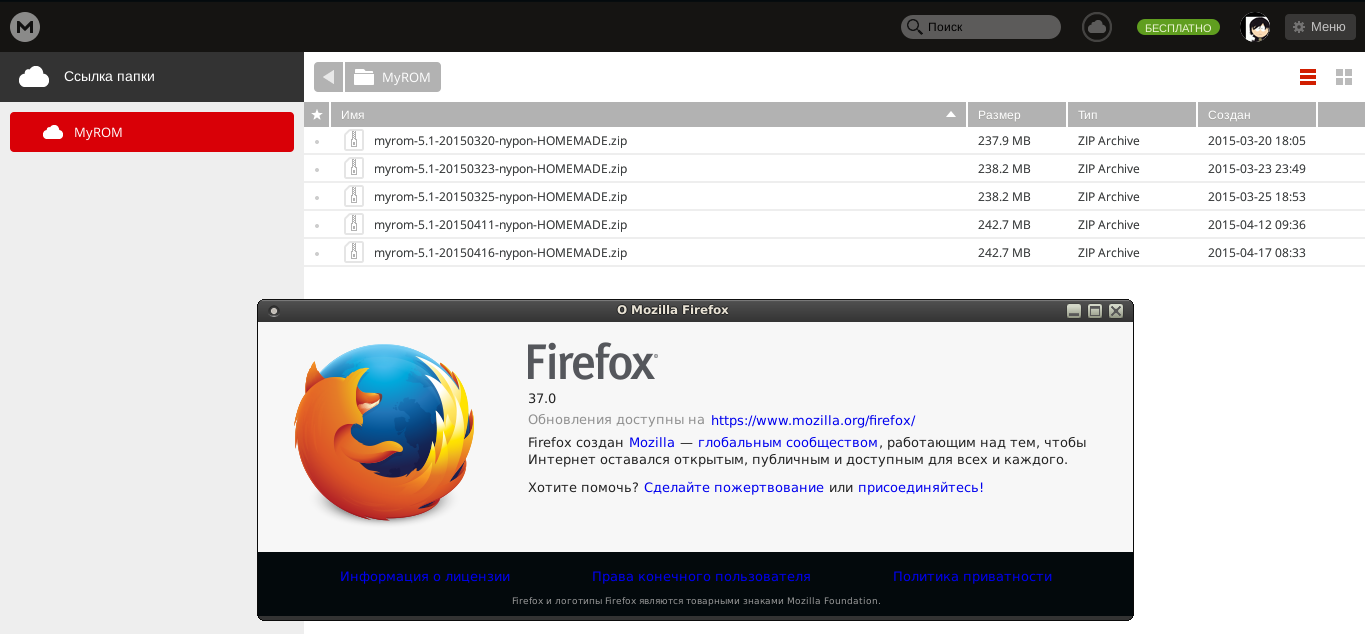1365x634 pixels.
Task: Click zip icon of 20150320 file
Action: (353, 141)
